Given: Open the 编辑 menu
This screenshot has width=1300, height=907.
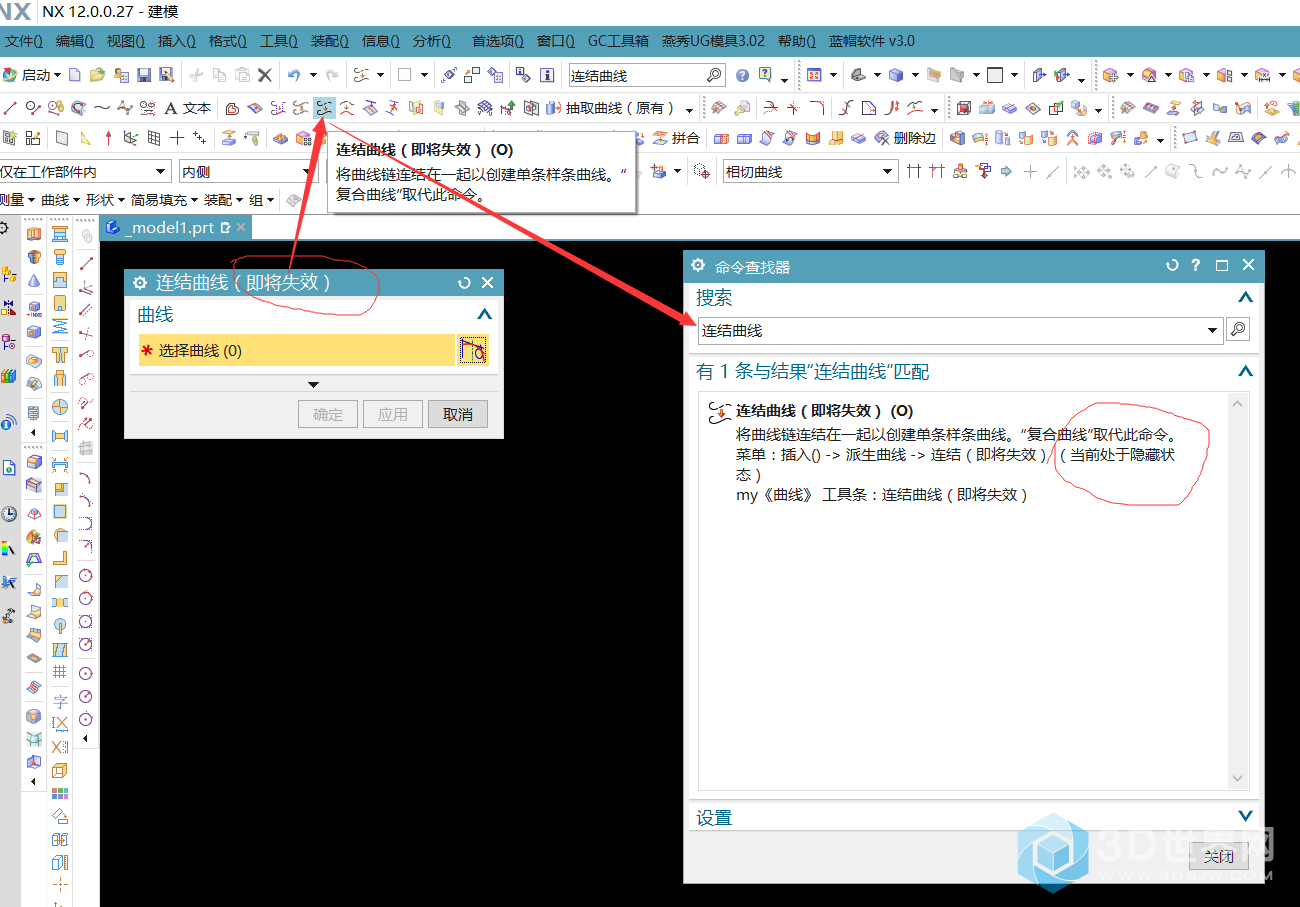Looking at the screenshot, I should point(75,41).
